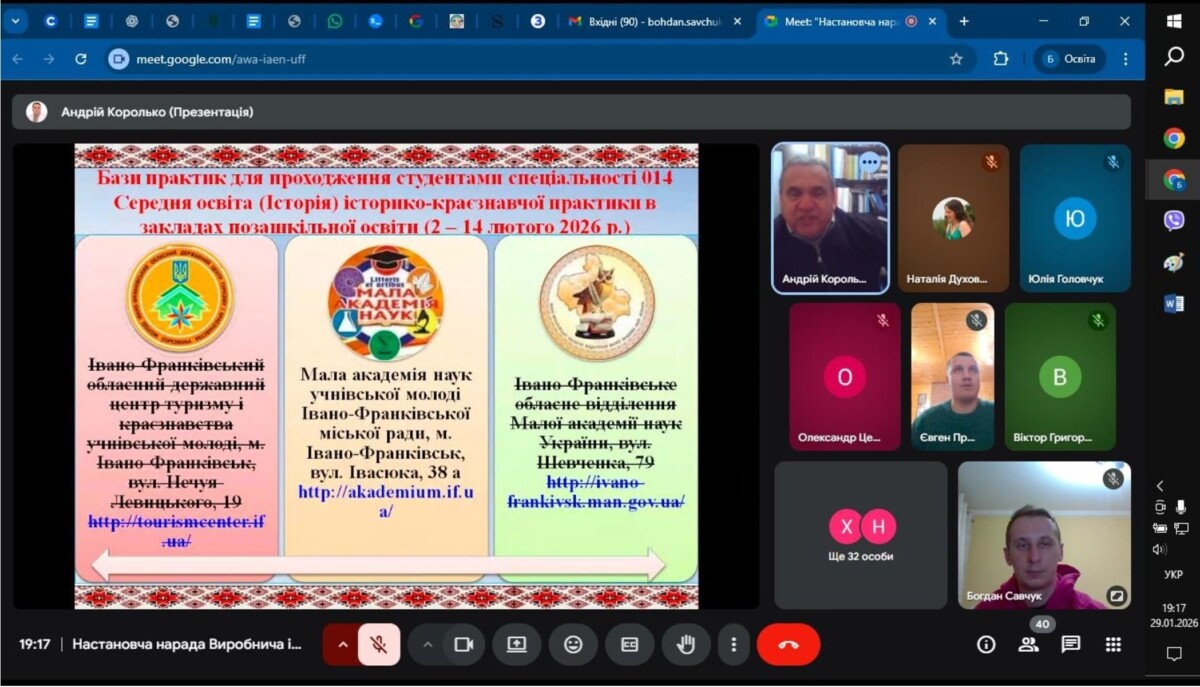Open the chat with everyone panel
Viewport: 1200px width, 687px height.
tap(1070, 645)
